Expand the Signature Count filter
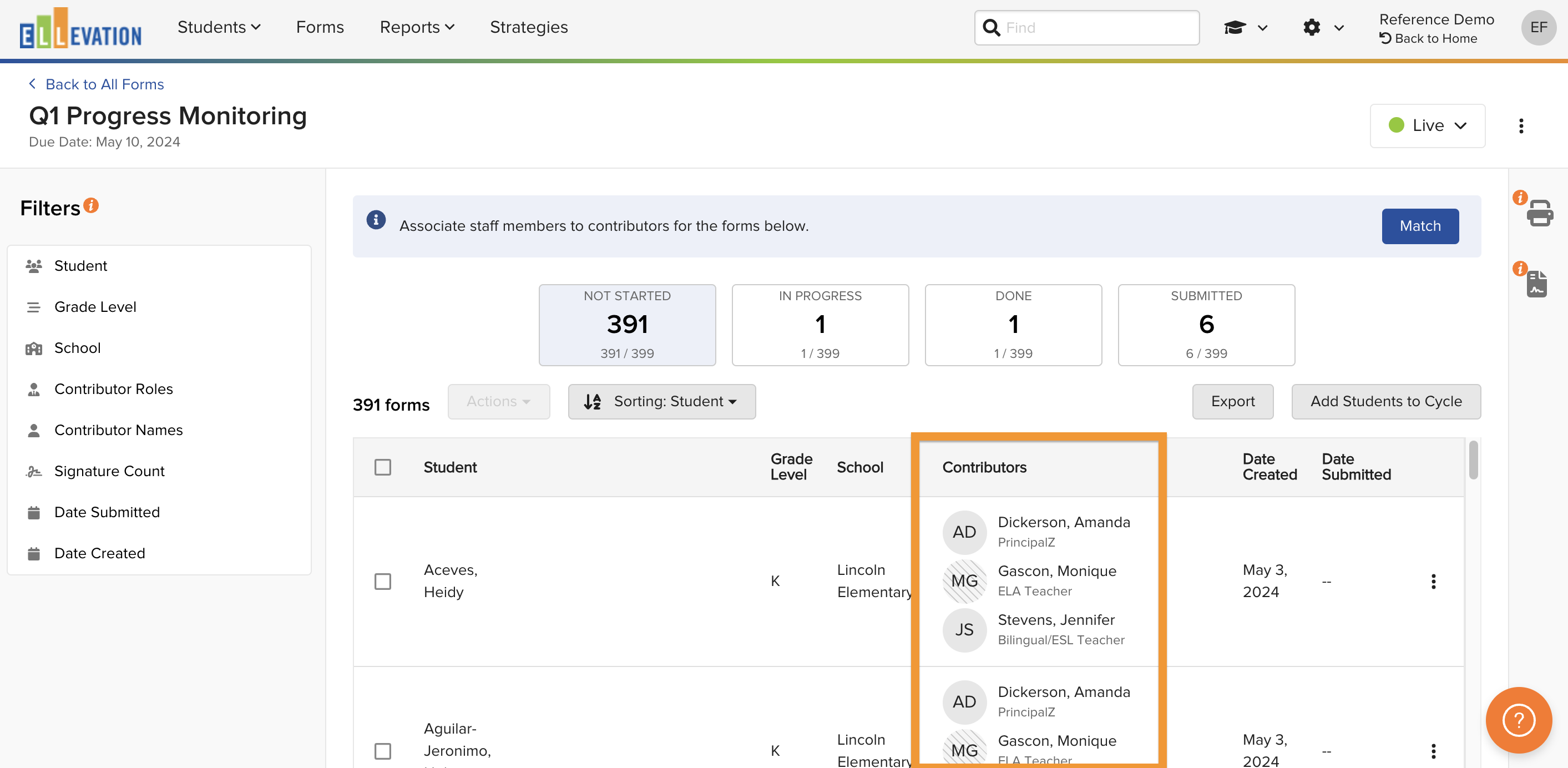This screenshot has height=768, width=1568. tap(159, 472)
